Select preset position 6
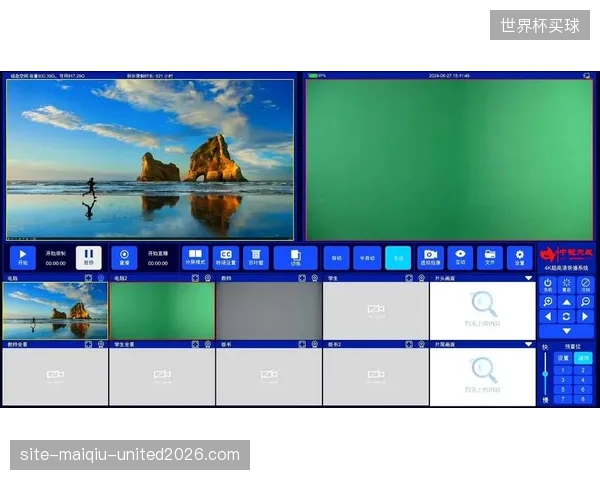The height and width of the screenshot is (480, 600). coord(583,389)
